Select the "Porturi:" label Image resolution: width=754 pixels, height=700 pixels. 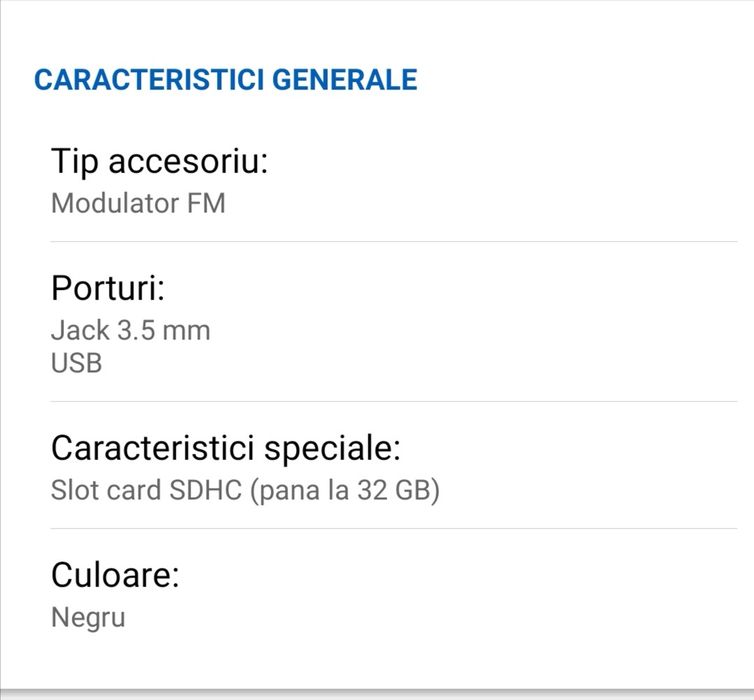coord(107,289)
